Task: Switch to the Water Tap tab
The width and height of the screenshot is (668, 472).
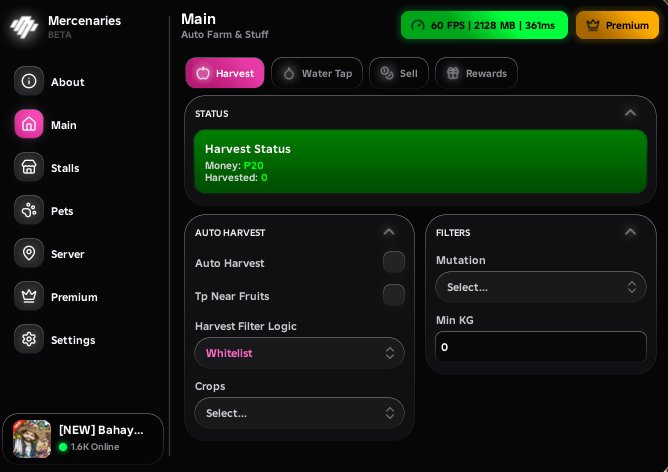Action: (x=317, y=73)
